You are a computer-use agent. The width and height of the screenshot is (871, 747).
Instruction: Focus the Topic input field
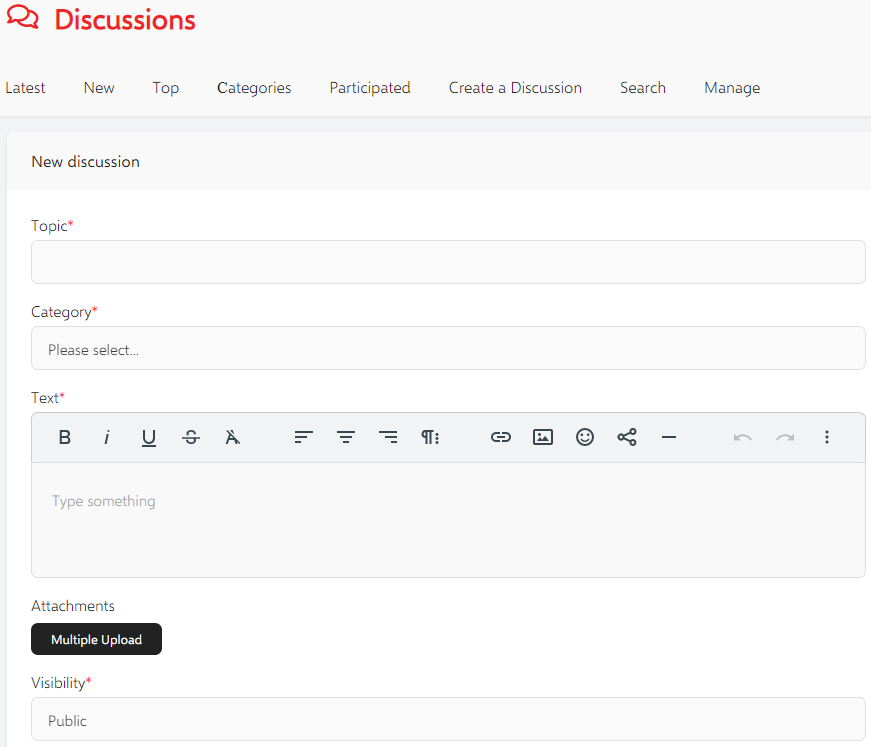coord(448,262)
